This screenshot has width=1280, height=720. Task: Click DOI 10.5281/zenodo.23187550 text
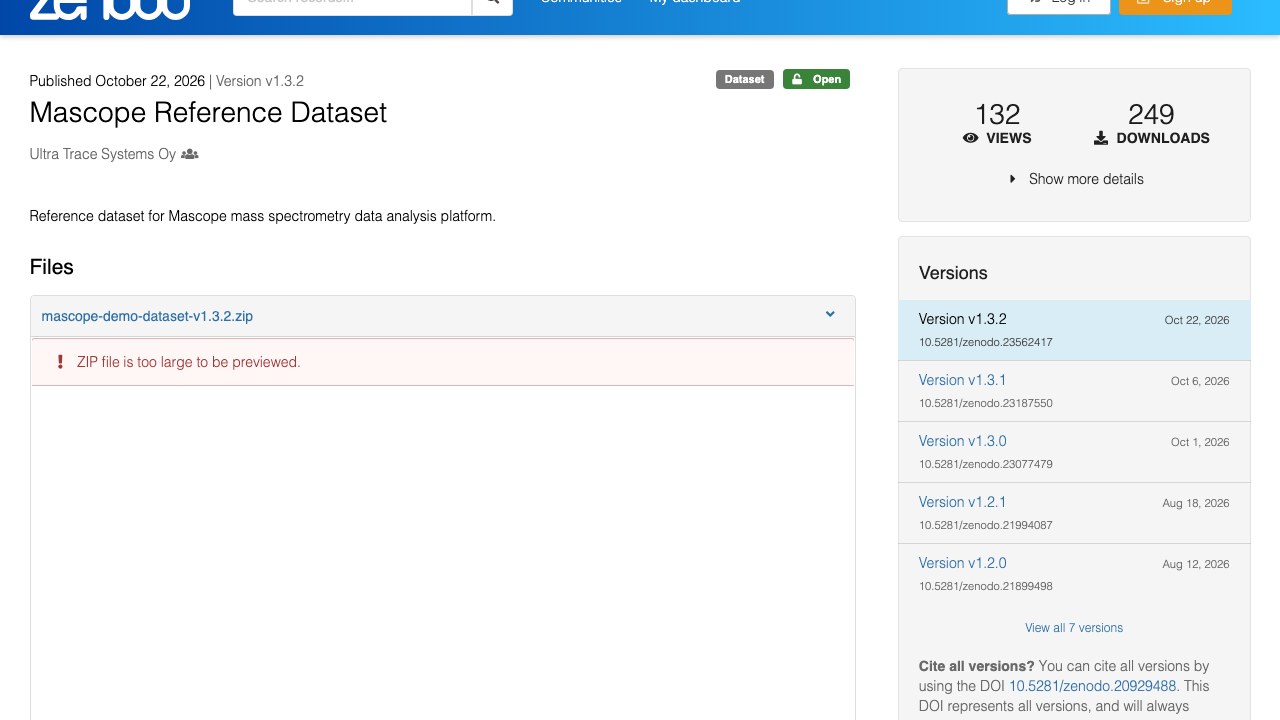[986, 403]
